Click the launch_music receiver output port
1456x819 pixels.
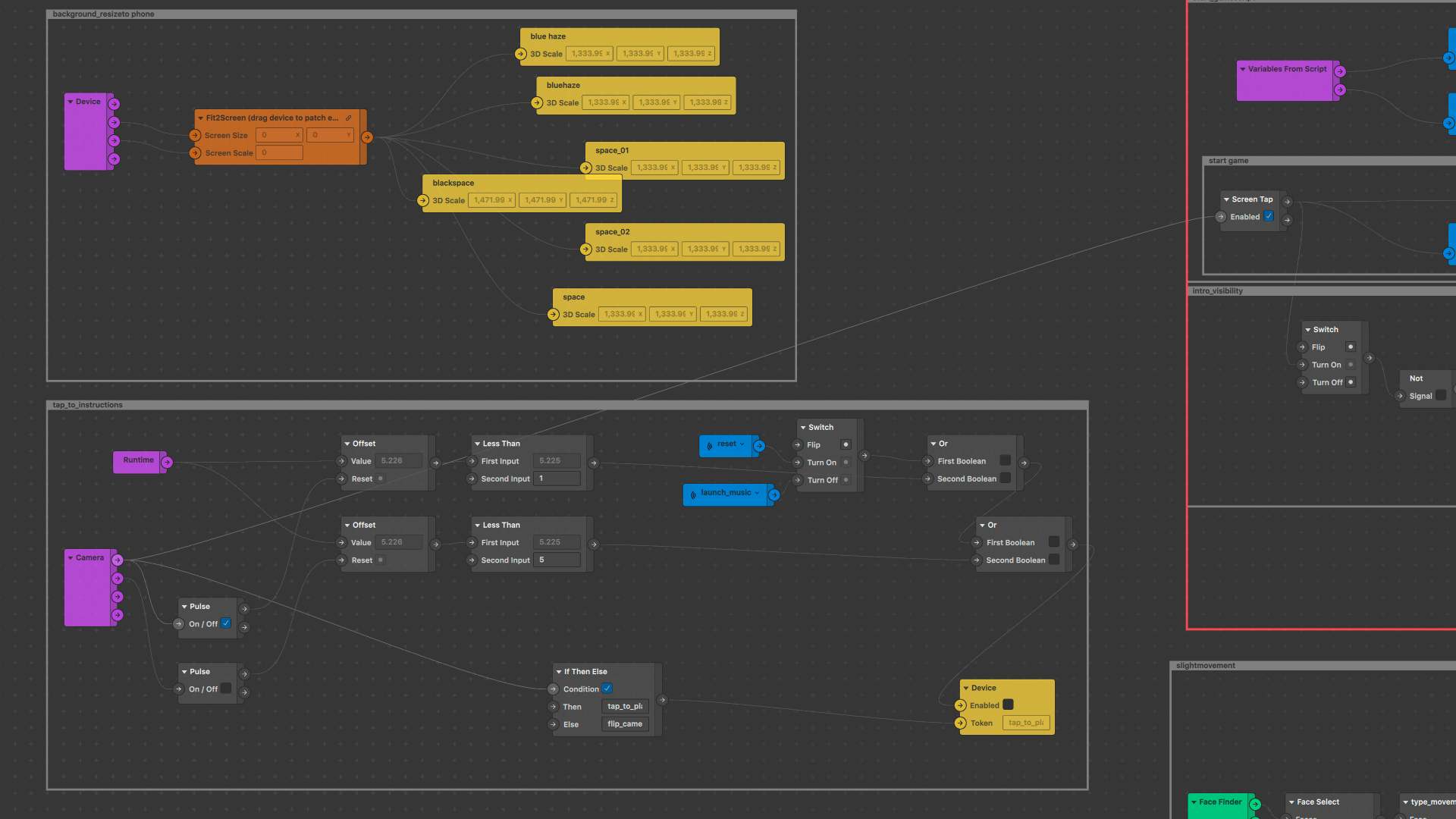(774, 494)
